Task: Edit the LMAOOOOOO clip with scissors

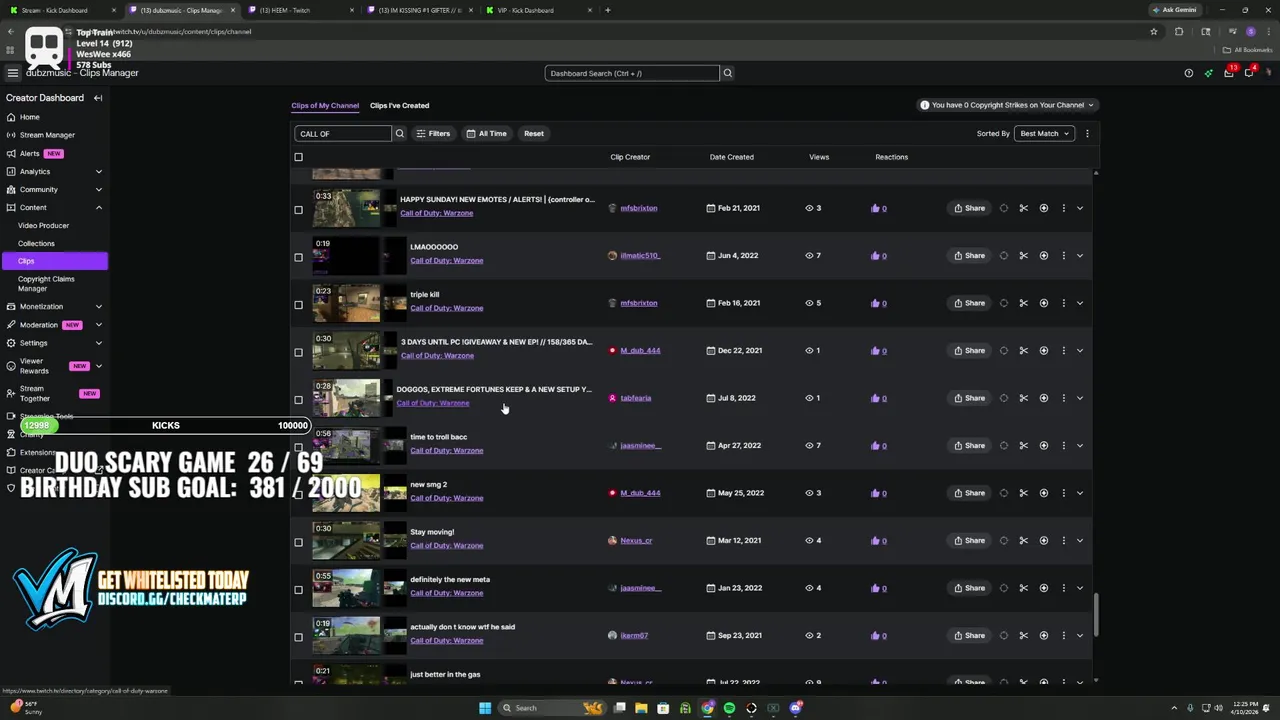Action: 1023,255
